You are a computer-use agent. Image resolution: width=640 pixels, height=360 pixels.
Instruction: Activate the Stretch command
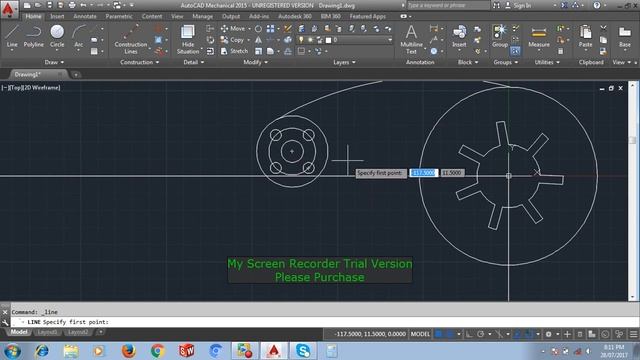tap(234, 51)
